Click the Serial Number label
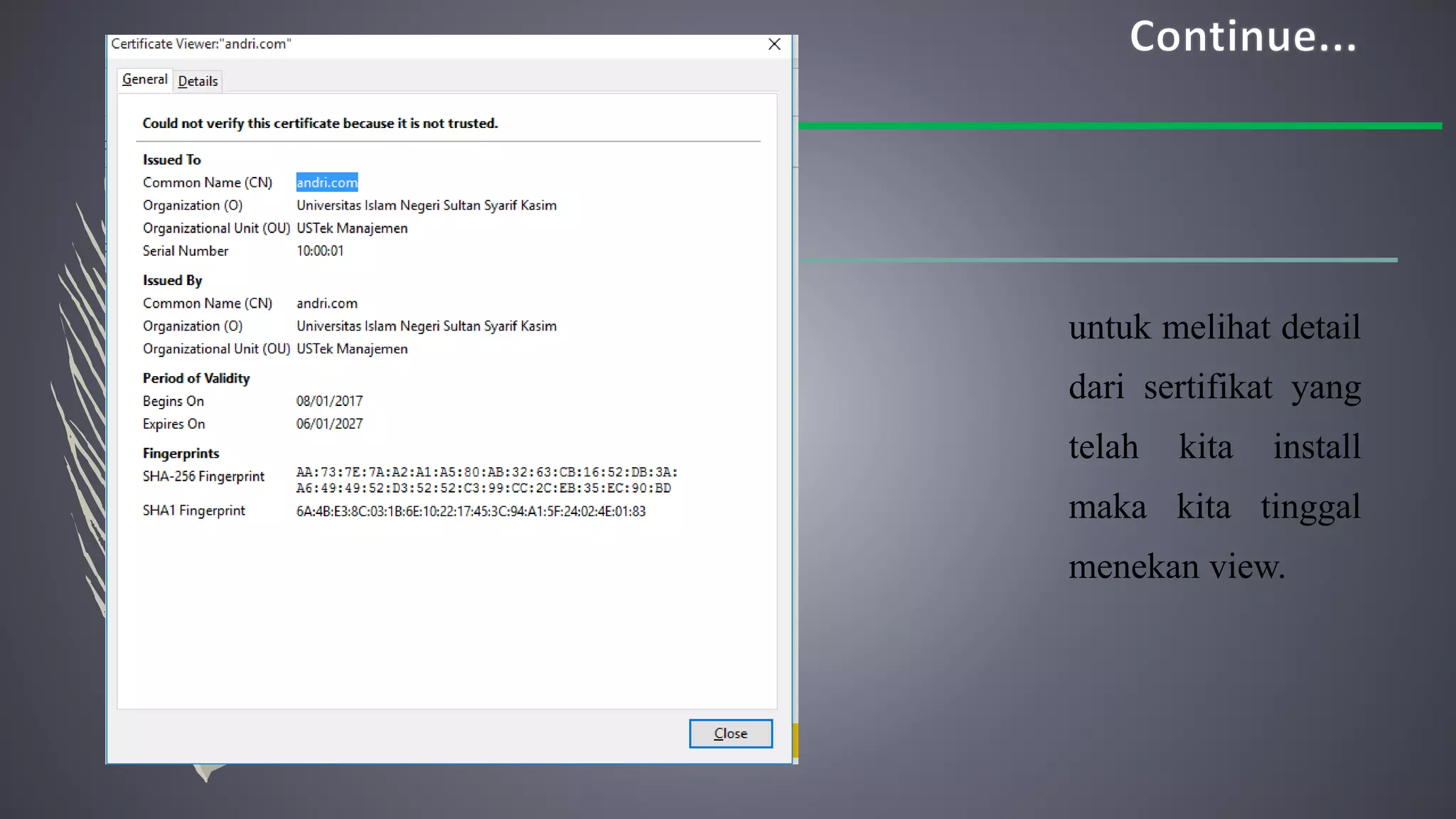The width and height of the screenshot is (1456, 819). tap(186, 251)
